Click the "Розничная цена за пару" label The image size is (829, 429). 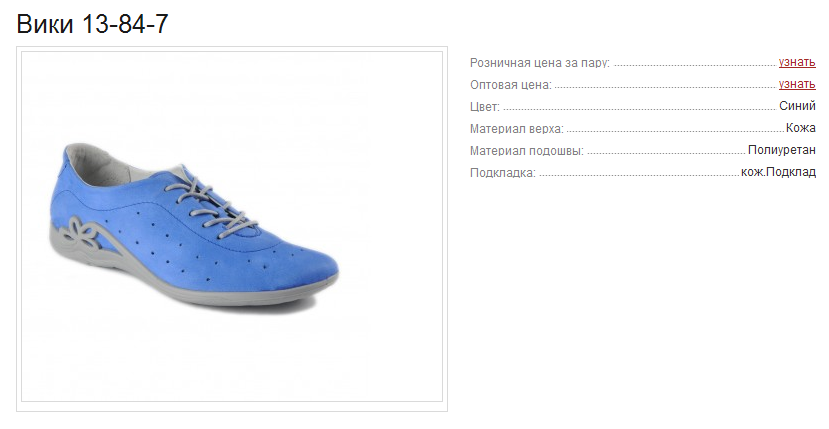[540, 63]
